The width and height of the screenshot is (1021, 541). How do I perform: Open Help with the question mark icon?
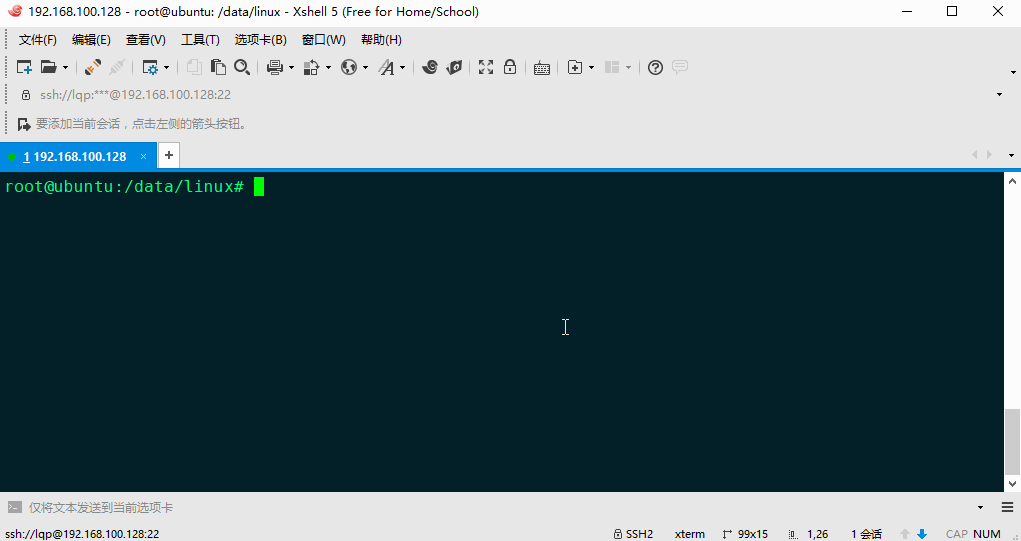pyautogui.click(x=656, y=67)
